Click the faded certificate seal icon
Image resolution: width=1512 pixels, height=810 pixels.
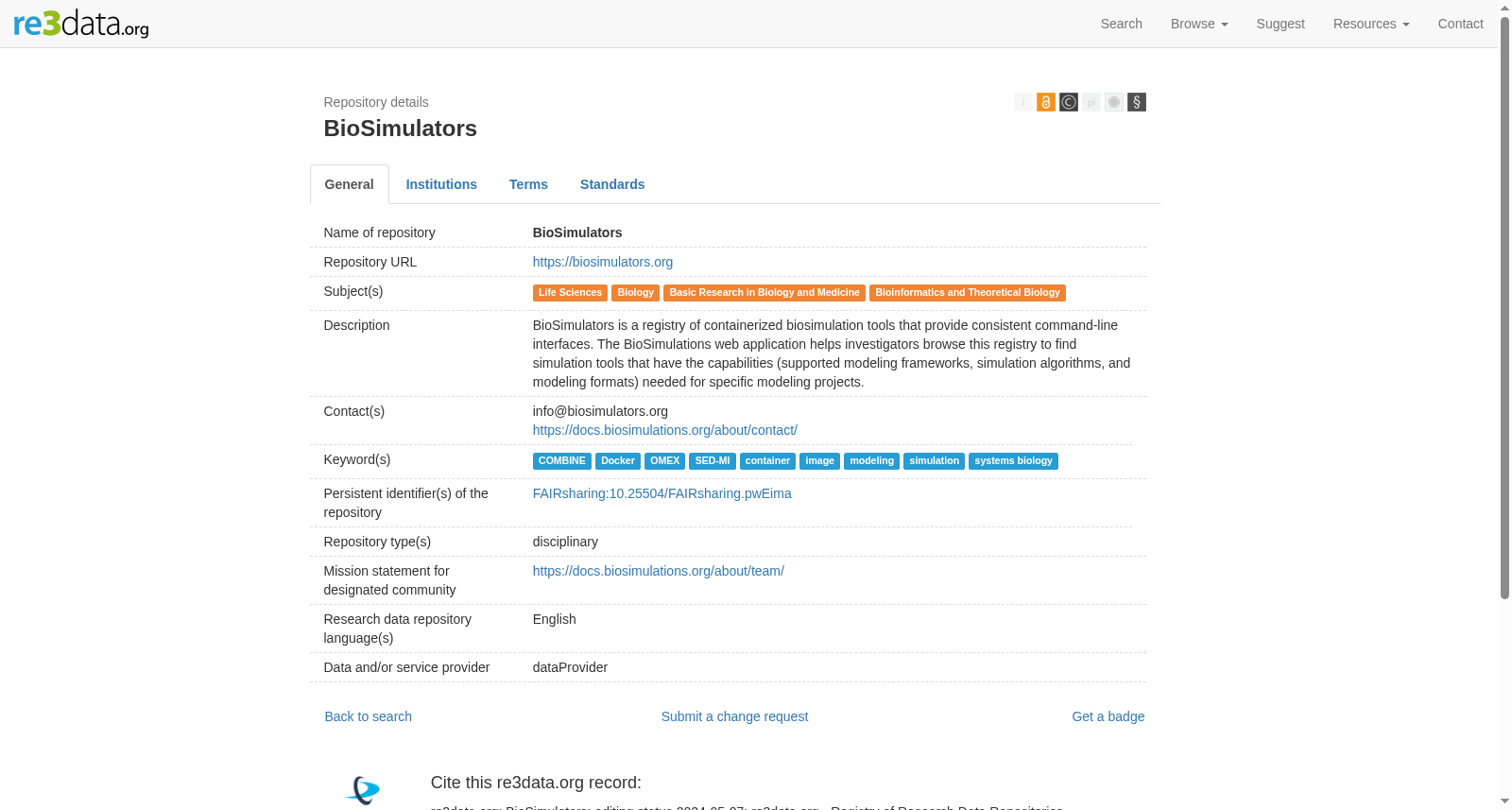pyautogui.click(x=1114, y=102)
